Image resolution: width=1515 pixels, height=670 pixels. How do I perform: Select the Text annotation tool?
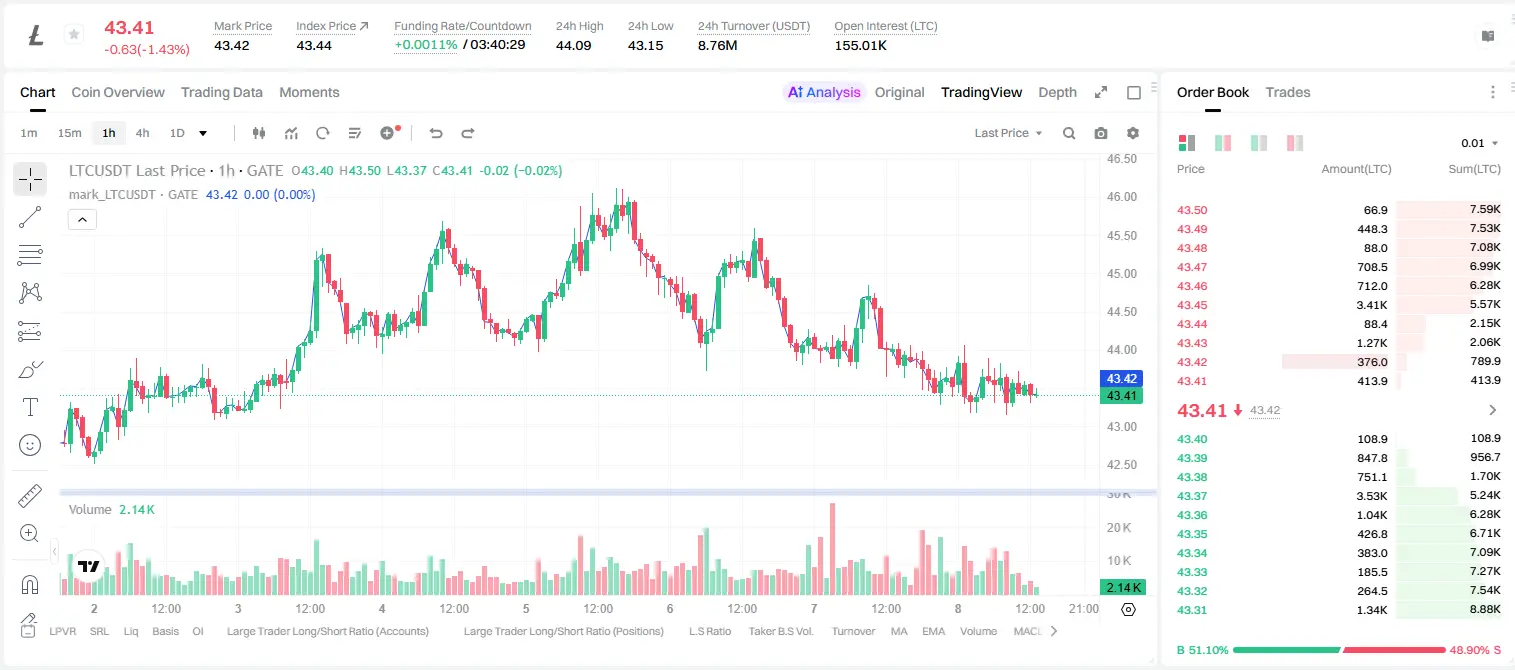[30, 407]
